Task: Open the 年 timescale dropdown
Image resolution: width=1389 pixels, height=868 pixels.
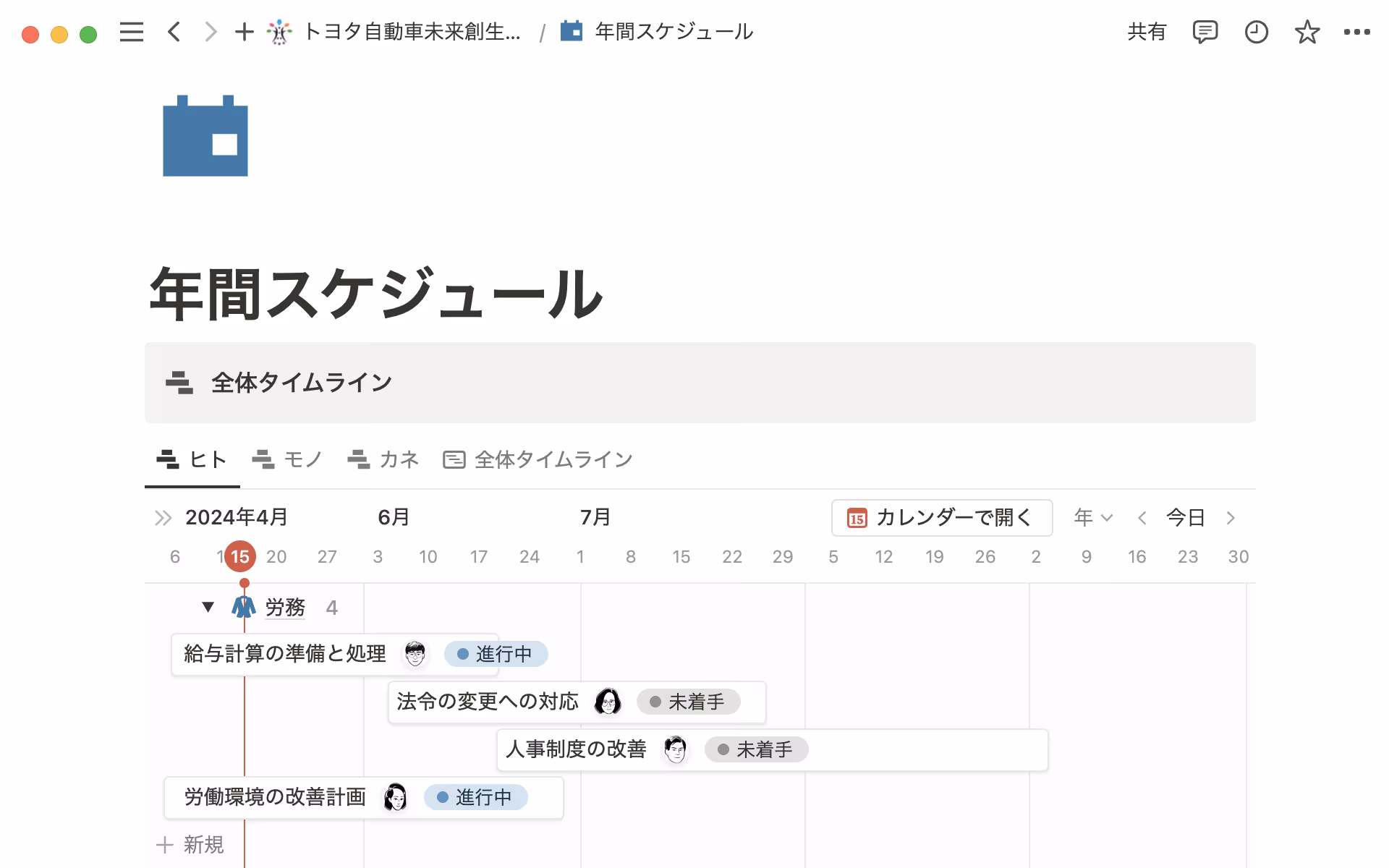Action: [1092, 517]
